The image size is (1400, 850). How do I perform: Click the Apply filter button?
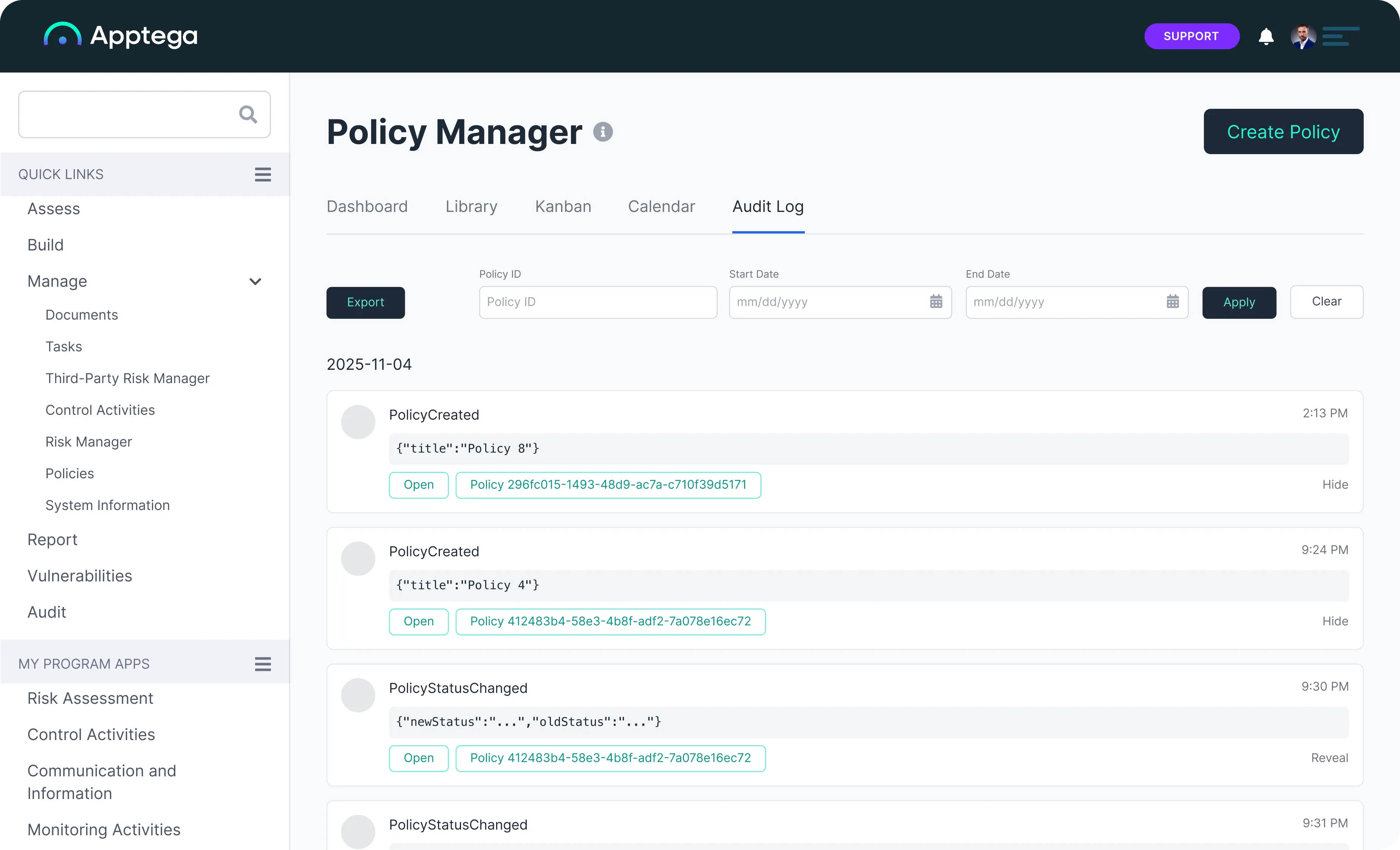(x=1239, y=302)
